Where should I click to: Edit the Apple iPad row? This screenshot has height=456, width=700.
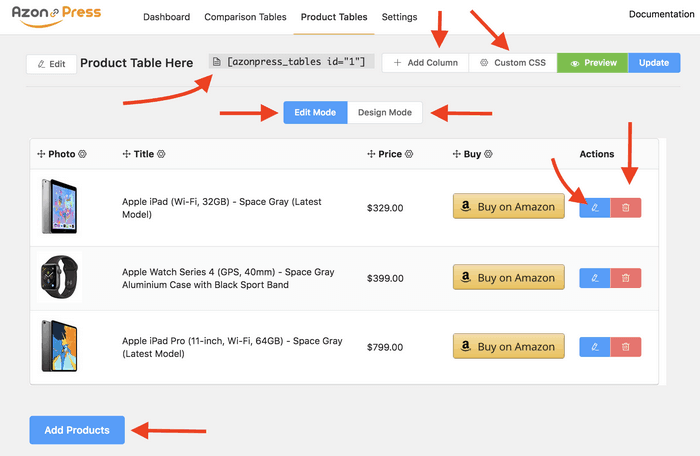pyautogui.click(x=595, y=208)
